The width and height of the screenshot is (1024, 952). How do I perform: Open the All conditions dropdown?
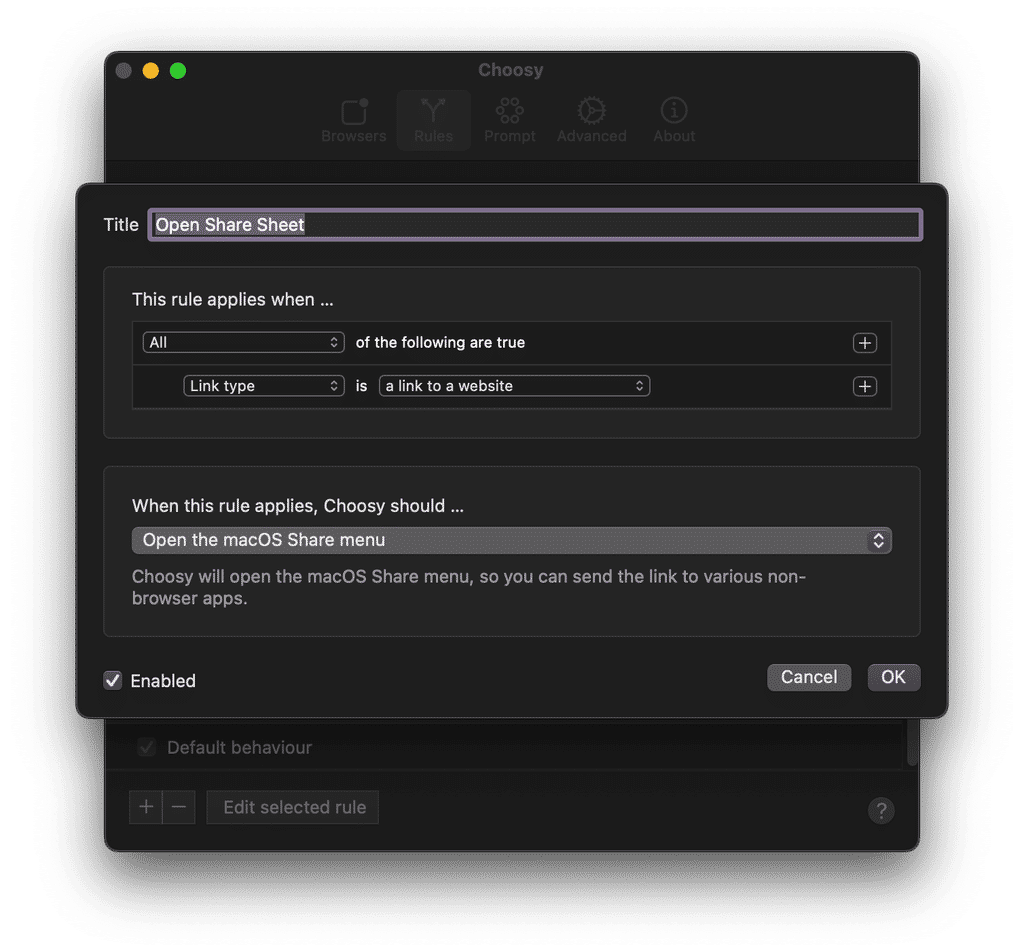tap(243, 342)
